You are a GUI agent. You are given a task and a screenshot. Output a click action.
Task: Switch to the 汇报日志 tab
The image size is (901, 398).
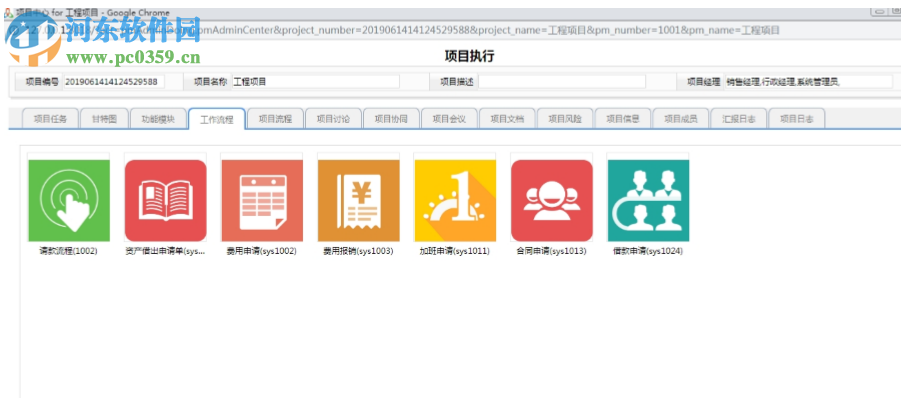point(739,119)
